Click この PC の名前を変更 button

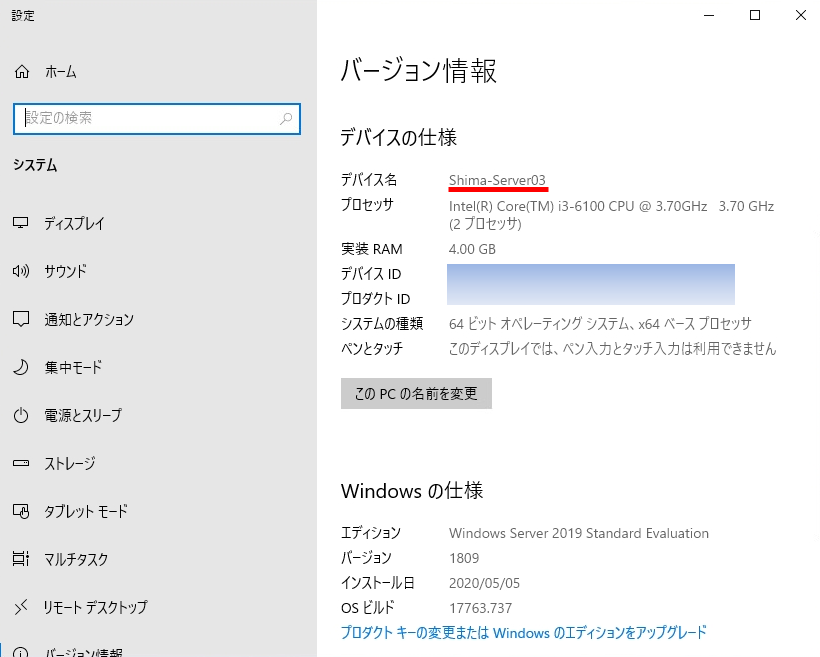point(416,393)
